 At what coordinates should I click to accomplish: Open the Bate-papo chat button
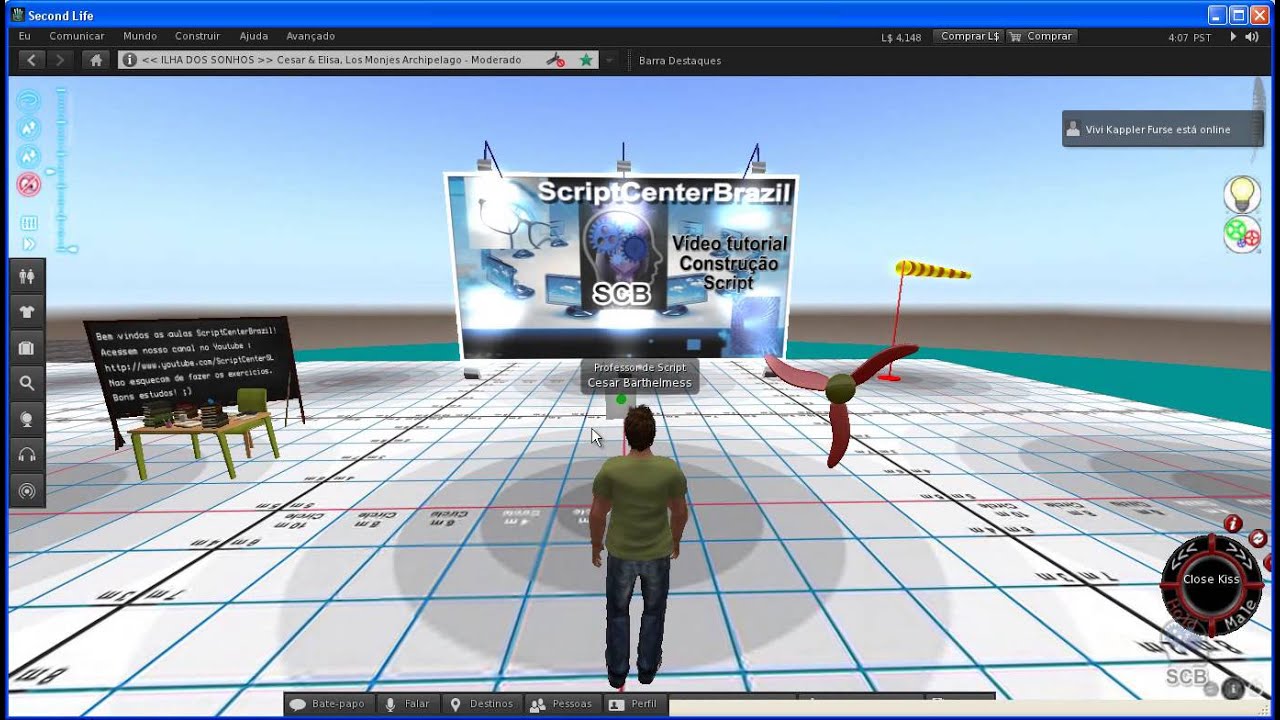point(329,704)
